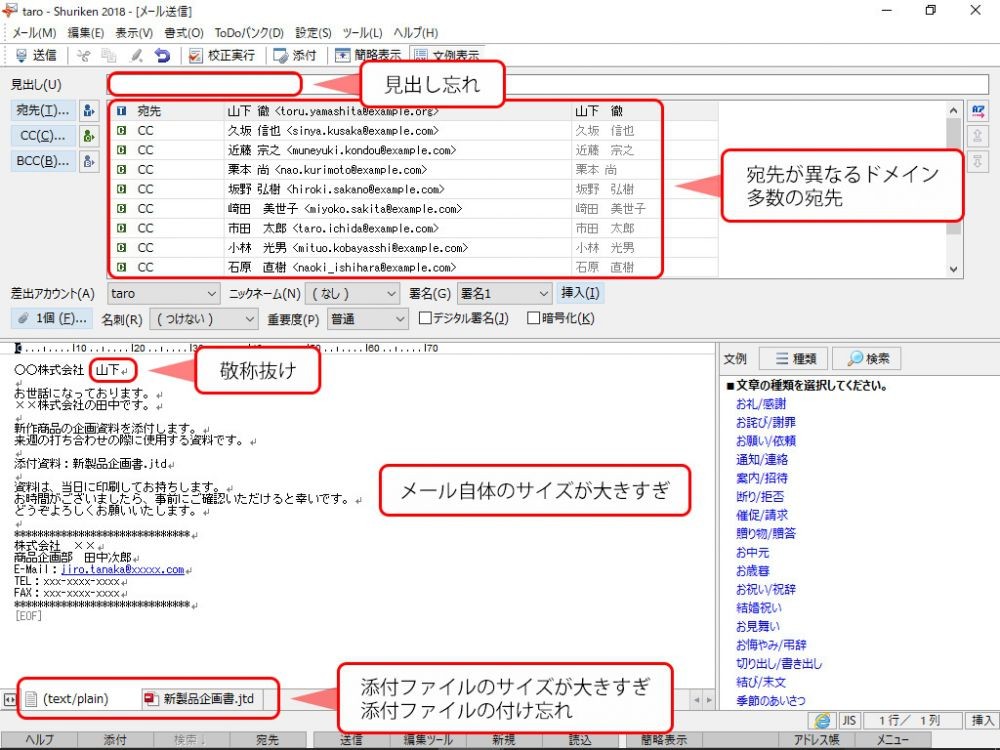
Task: Click the address book icon beside BCC(B)
Action: 89,161
